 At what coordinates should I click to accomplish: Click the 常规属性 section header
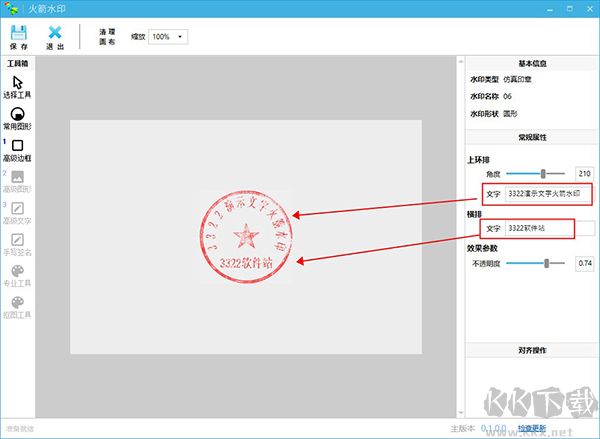click(x=532, y=137)
